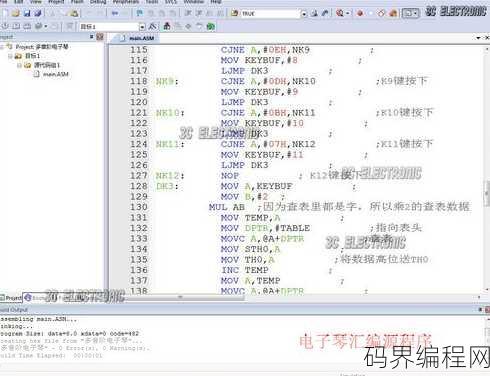Click line 130 'MUL AB' instruction
490x376 pixels.
click(x=226, y=207)
